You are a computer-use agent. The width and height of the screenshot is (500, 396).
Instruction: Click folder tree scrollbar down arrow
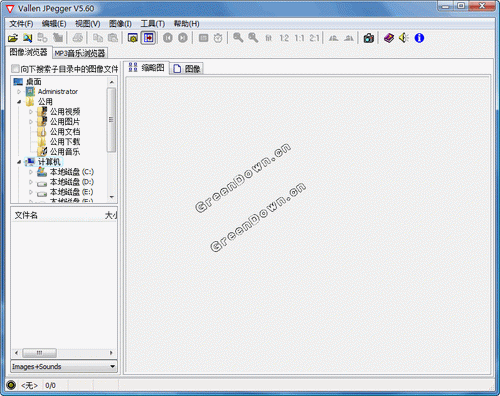(x=112, y=197)
